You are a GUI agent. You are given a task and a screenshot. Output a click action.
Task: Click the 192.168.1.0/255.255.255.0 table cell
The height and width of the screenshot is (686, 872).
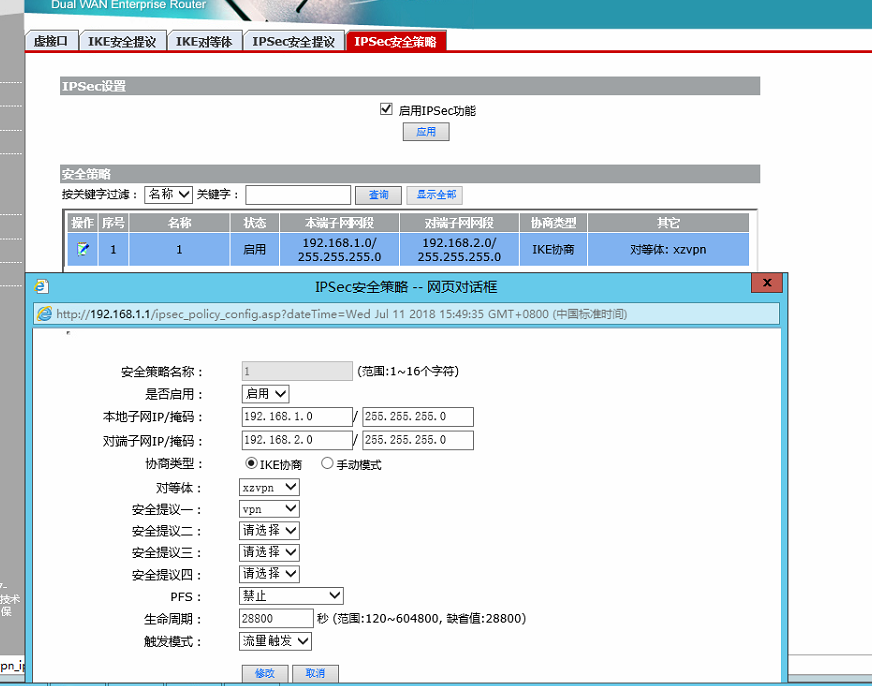pyautogui.click(x=339, y=250)
